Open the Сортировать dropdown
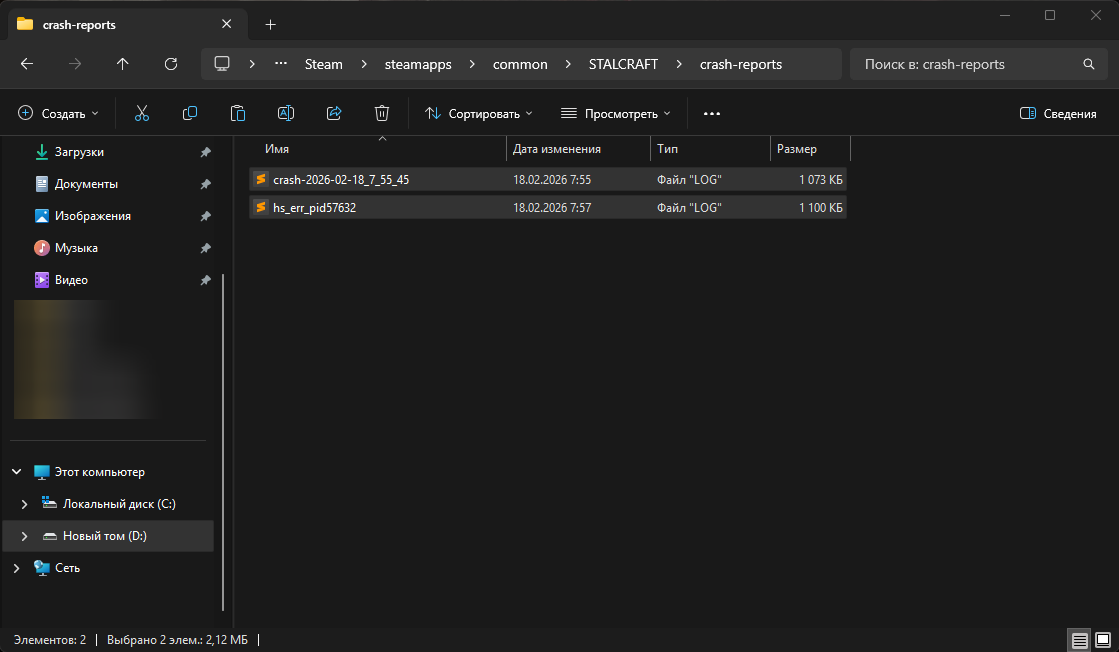This screenshot has height=652, width=1119. click(479, 114)
